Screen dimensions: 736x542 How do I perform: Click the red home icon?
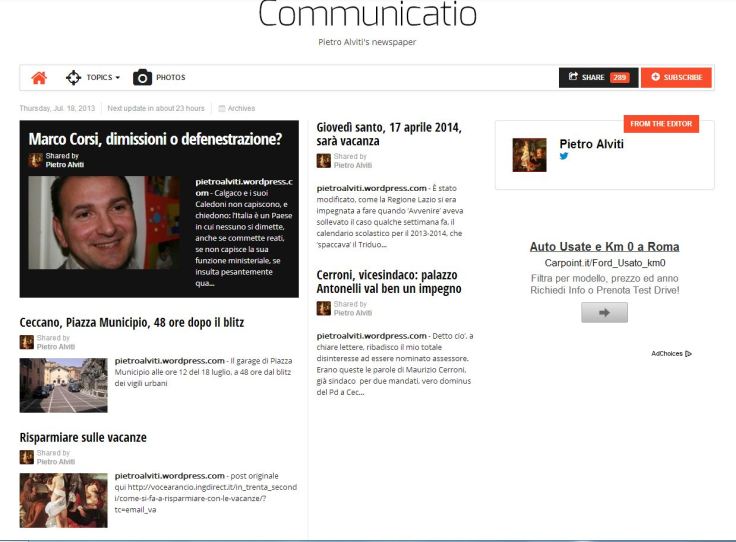tap(39, 78)
